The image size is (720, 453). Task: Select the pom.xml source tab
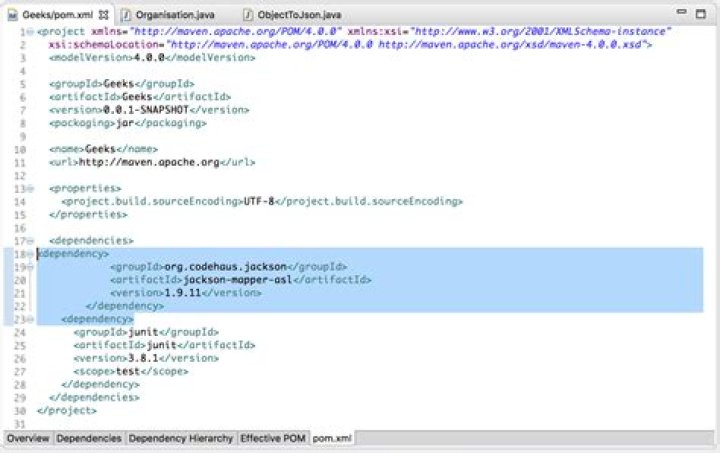pyautogui.click(x=332, y=438)
